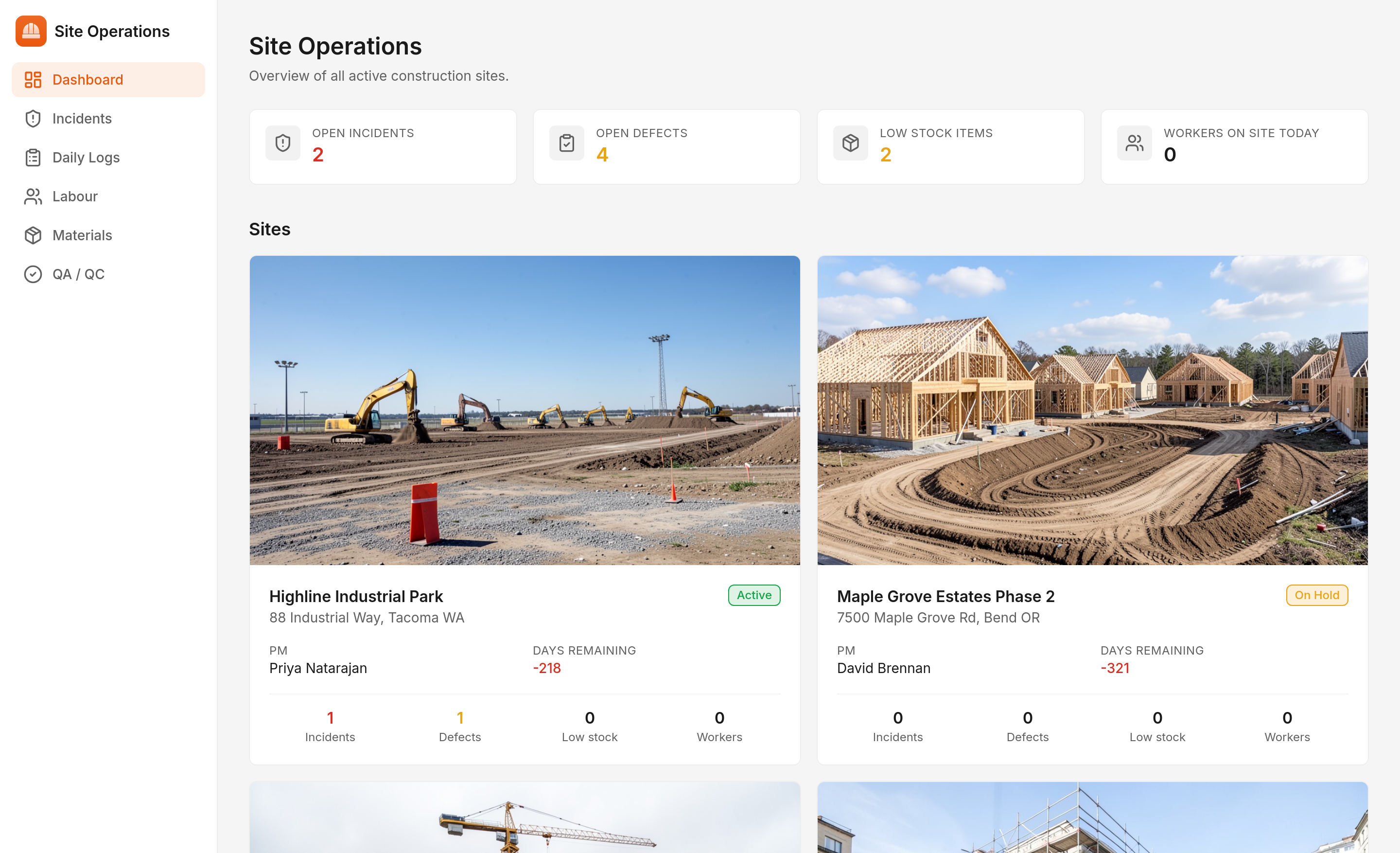Open the Maple Grove Estates Phase 2 title

[945, 596]
